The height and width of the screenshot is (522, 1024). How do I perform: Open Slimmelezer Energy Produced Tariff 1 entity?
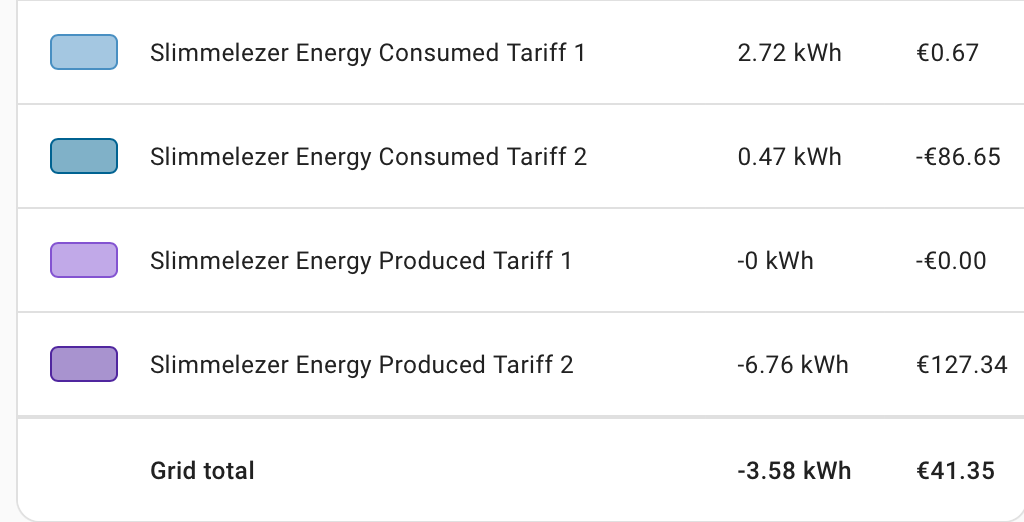361,261
